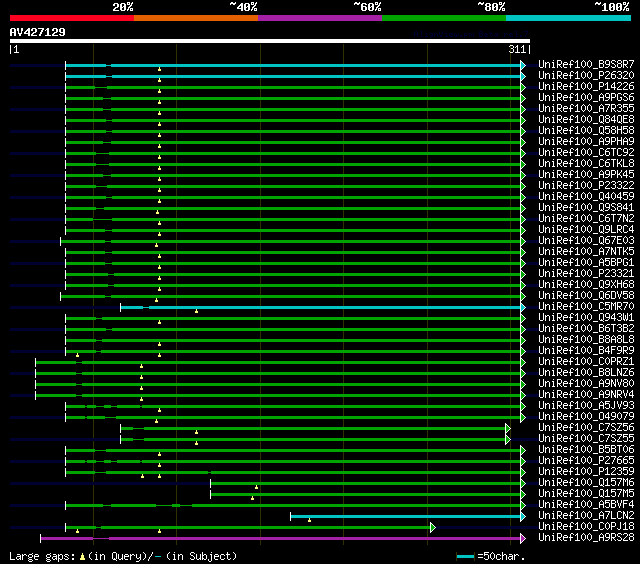The image size is (640, 564).
Task: Click the cyan ~100% identity legend segment
Action: coord(567,18)
